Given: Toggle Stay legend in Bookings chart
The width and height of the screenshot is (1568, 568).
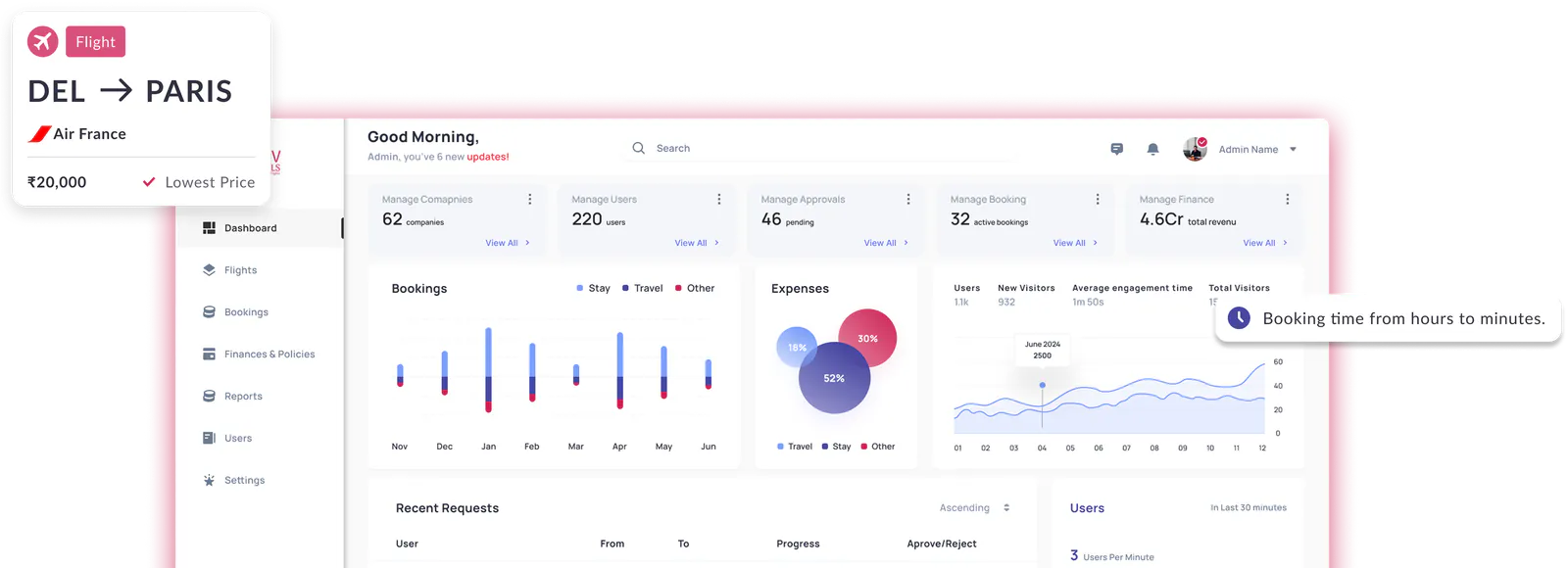Looking at the screenshot, I should click(593, 288).
